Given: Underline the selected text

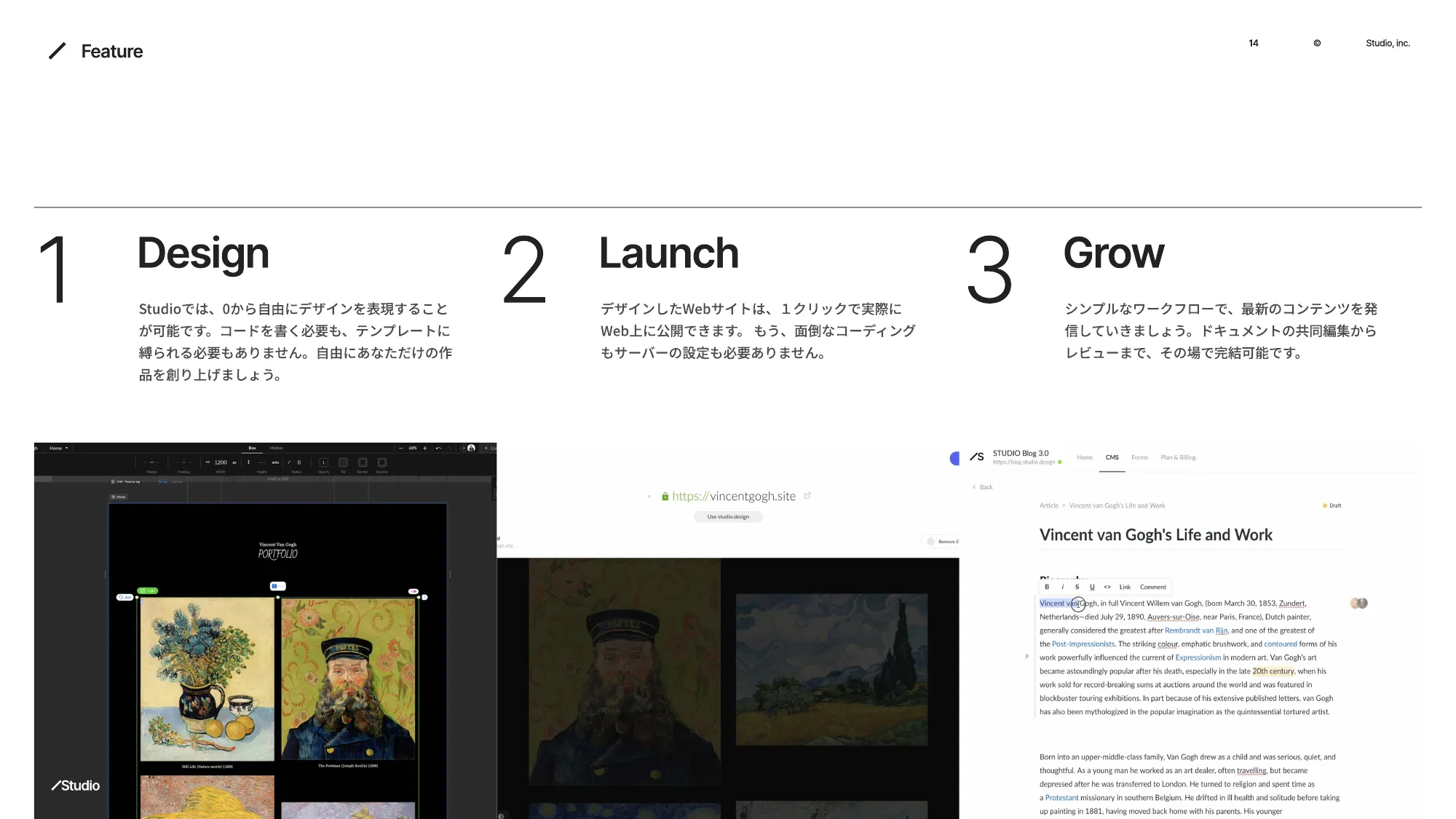Looking at the screenshot, I should (1092, 587).
